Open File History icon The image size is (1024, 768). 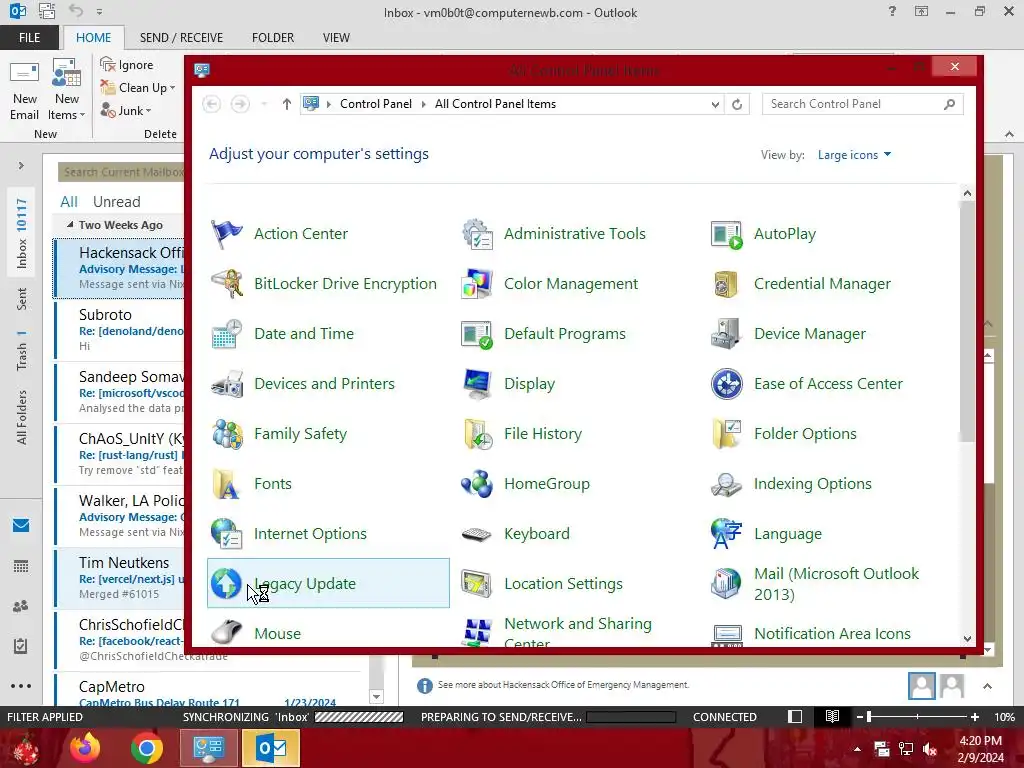(477, 434)
